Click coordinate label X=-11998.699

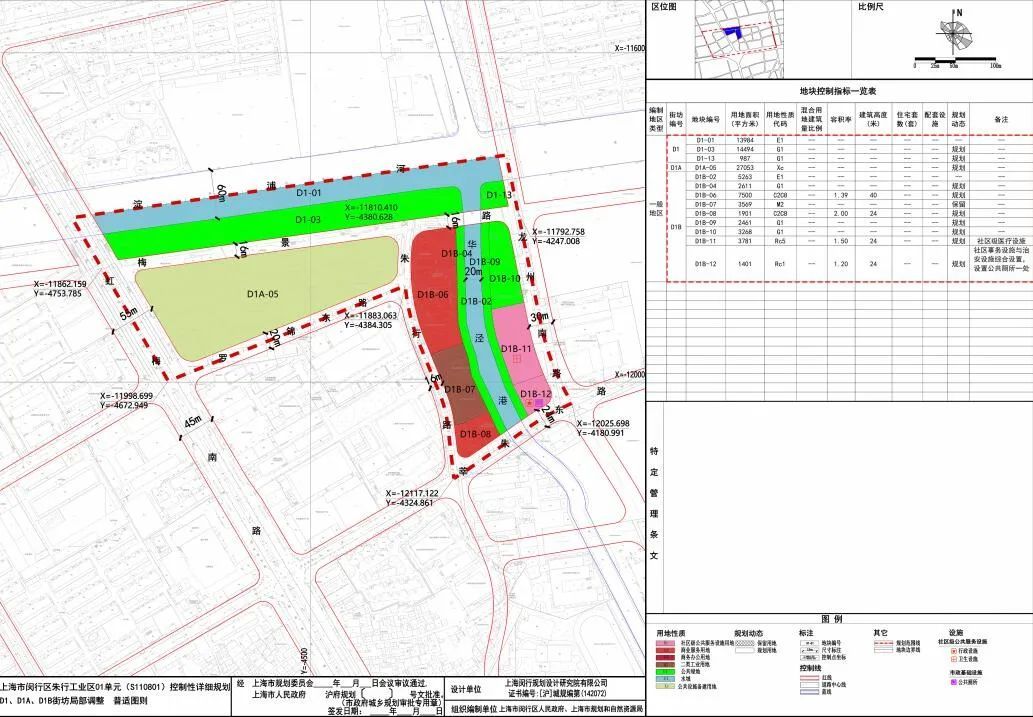[x=126, y=396]
